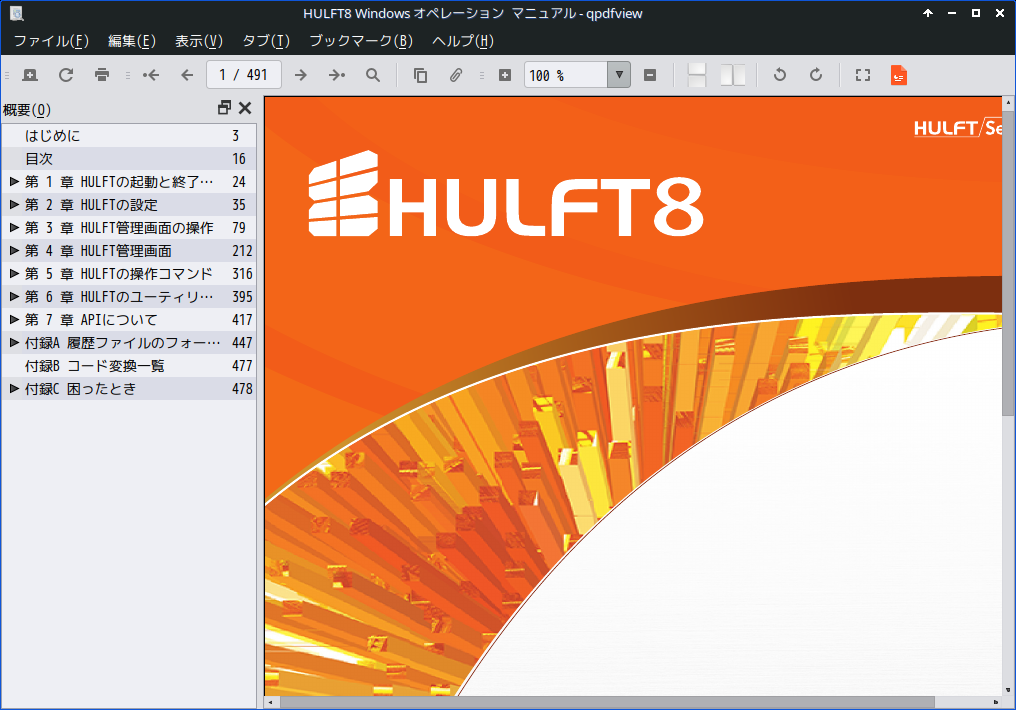Viewport: 1016px width, 710px height.
Task: Toggle continuous page mode
Action: pyautogui.click(x=697, y=75)
